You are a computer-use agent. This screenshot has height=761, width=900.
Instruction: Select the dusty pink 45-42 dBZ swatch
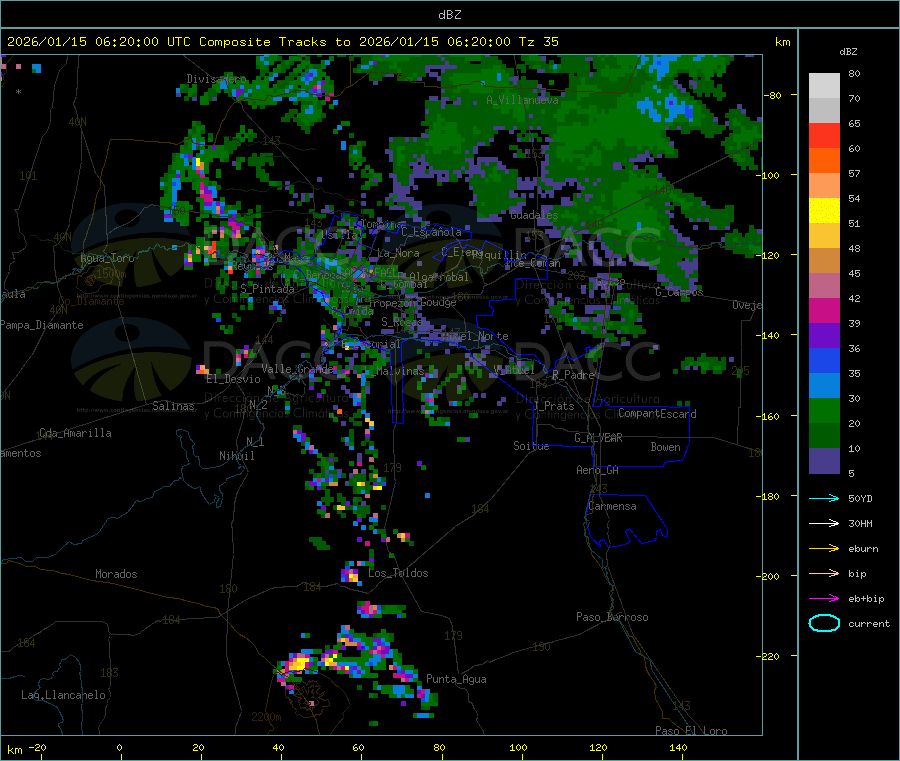coord(824,285)
